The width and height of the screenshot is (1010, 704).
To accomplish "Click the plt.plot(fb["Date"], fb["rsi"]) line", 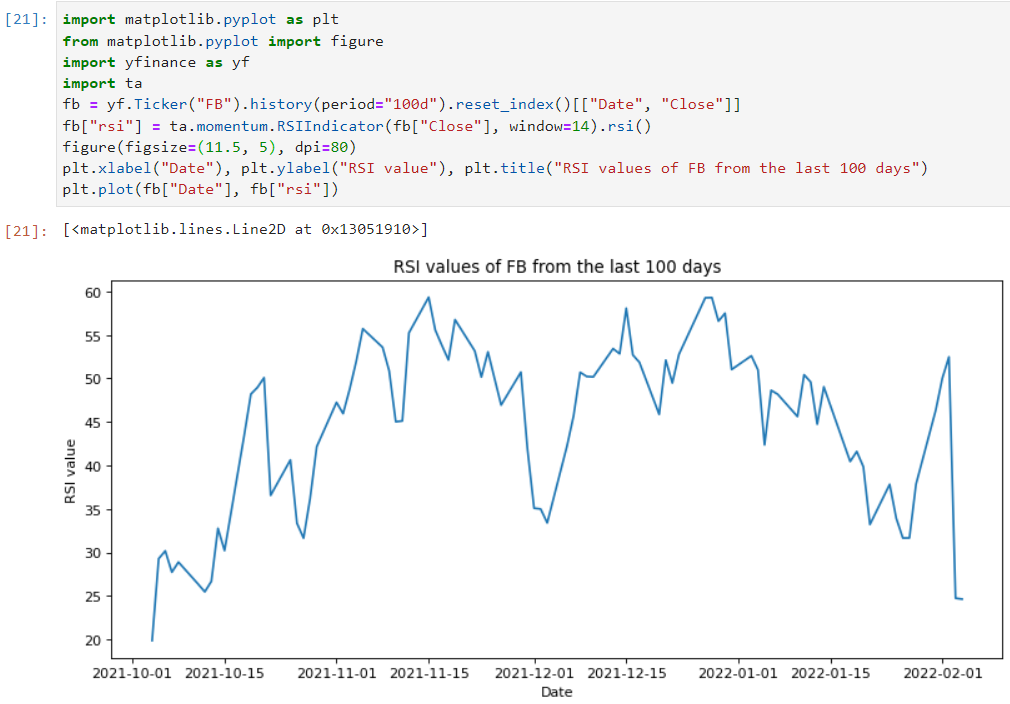I will 200,189.
